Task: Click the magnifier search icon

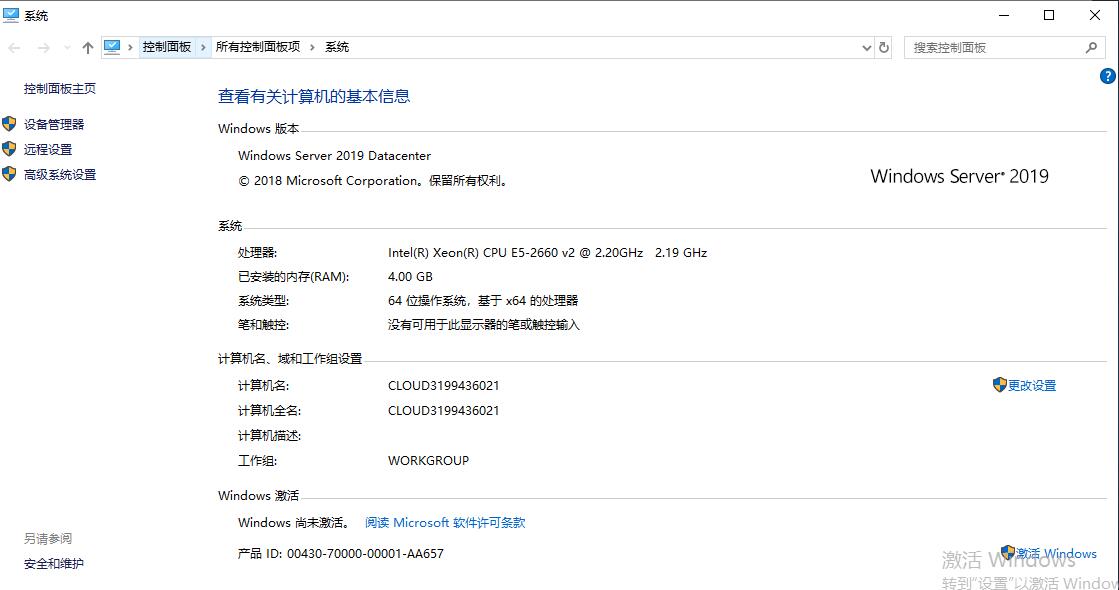Action: 1091,48
